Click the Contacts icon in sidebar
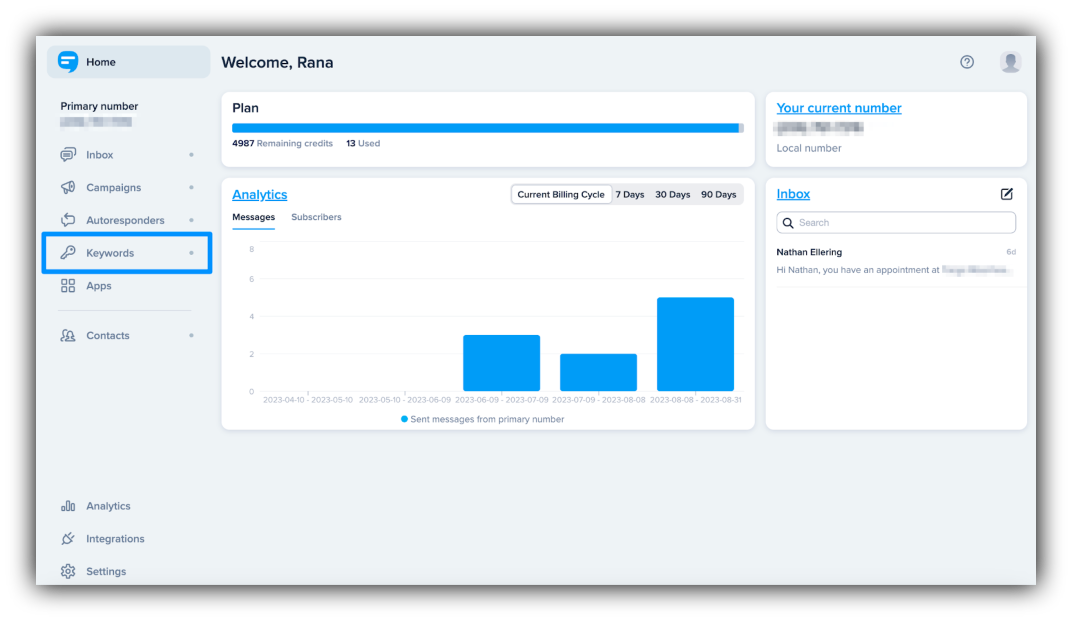 (68, 336)
